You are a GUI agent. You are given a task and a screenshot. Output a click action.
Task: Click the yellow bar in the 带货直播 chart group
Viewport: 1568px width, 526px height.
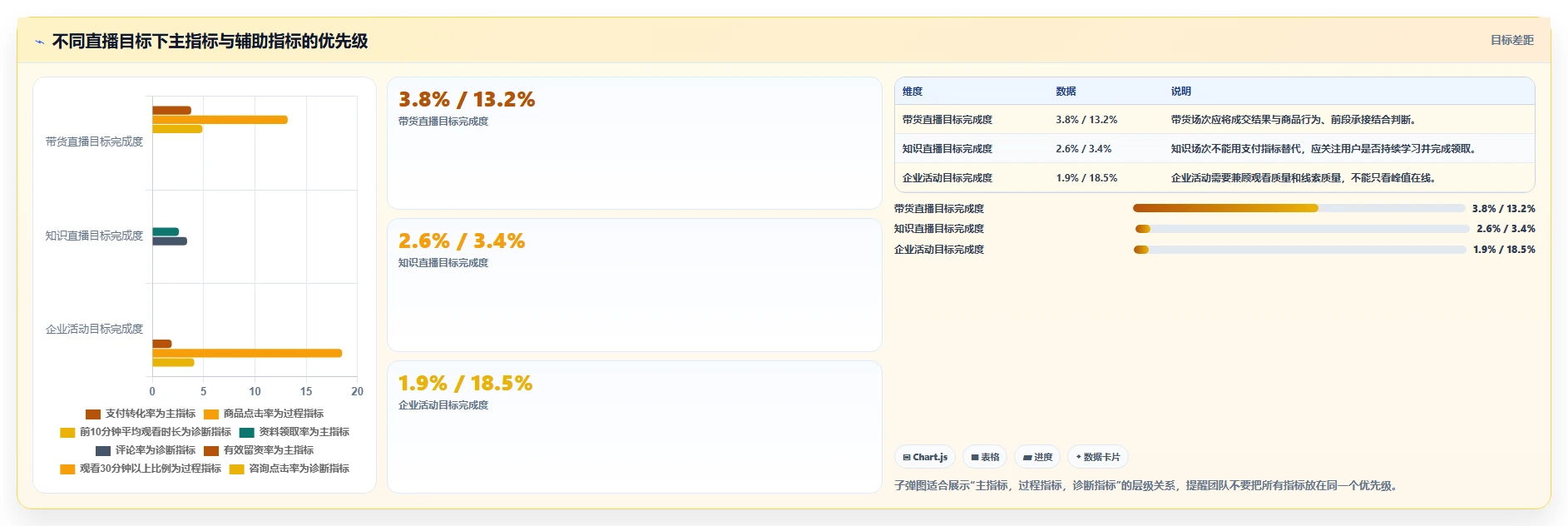pos(177,129)
